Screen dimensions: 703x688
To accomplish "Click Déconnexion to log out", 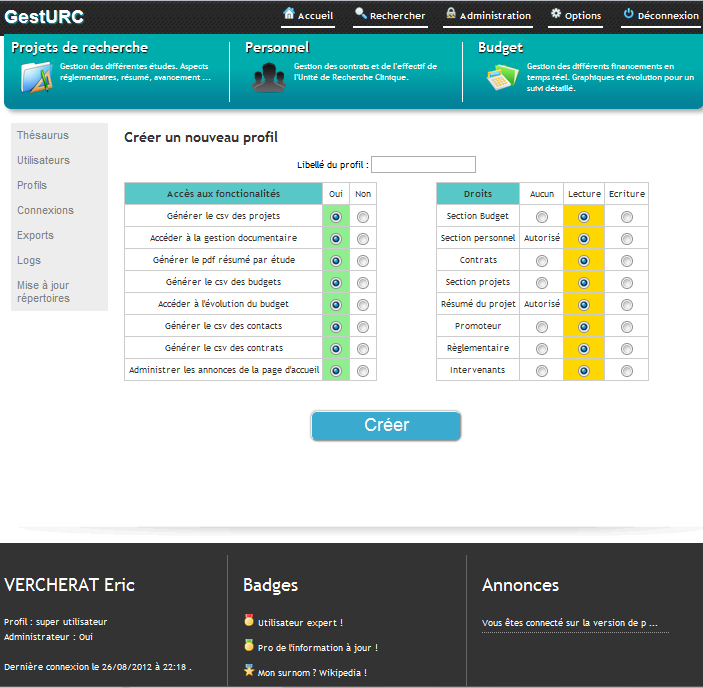I will [668, 16].
